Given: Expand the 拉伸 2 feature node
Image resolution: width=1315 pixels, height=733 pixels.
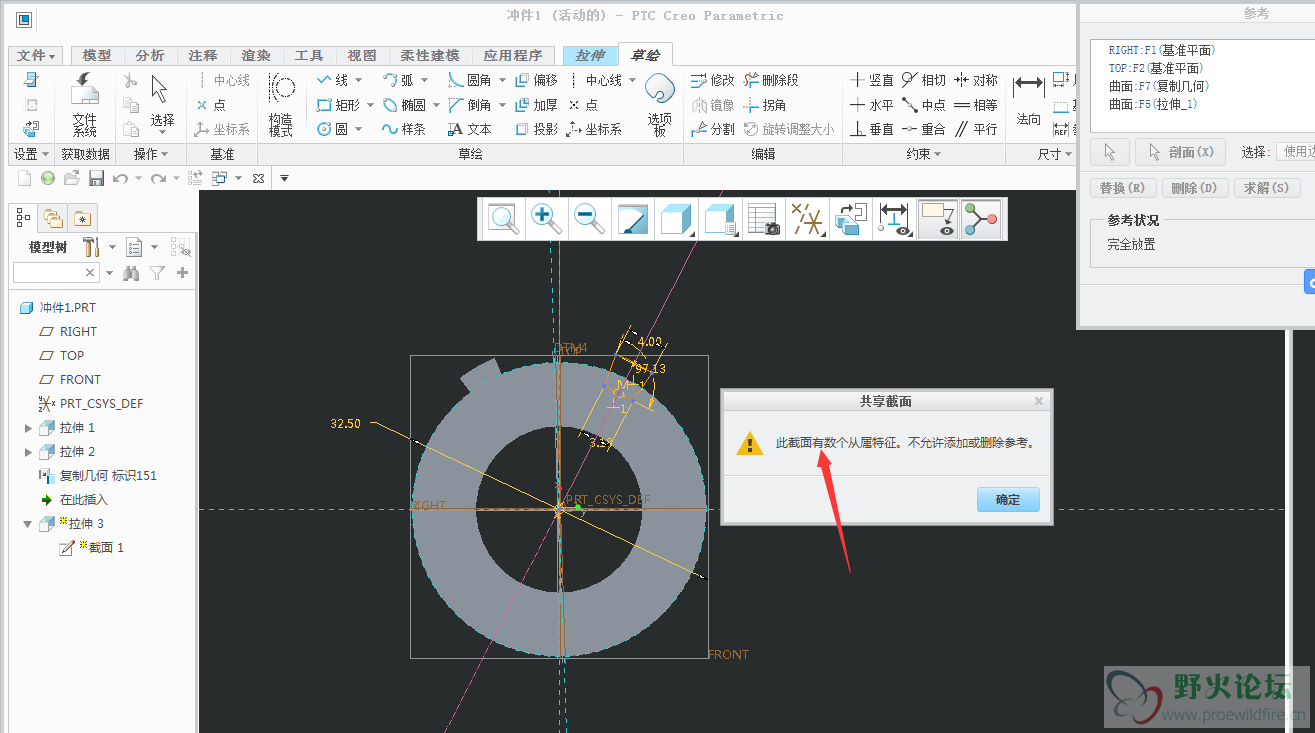Looking at the screenshot, I should (28, 452).
